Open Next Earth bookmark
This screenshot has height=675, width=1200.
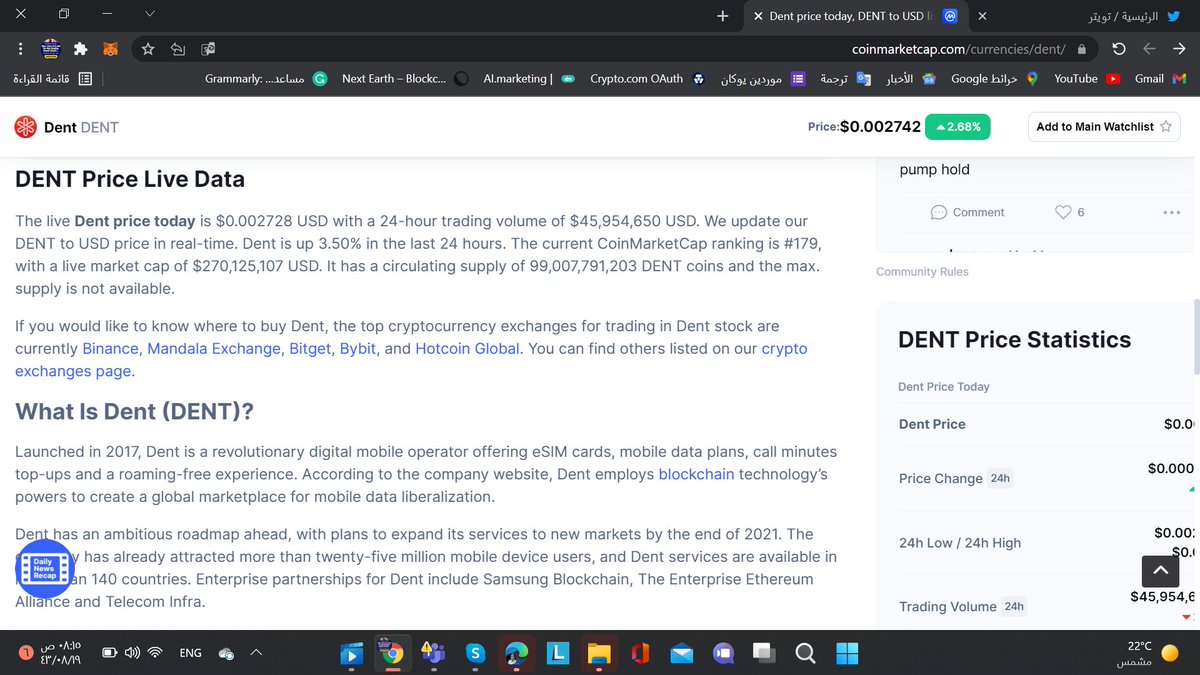coord(405,78)
